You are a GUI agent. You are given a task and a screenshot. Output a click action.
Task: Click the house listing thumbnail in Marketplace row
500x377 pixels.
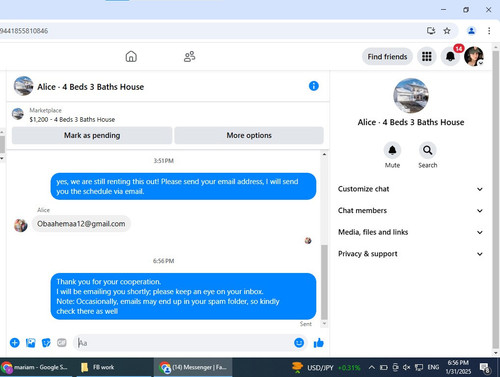(x=18, y=114)
